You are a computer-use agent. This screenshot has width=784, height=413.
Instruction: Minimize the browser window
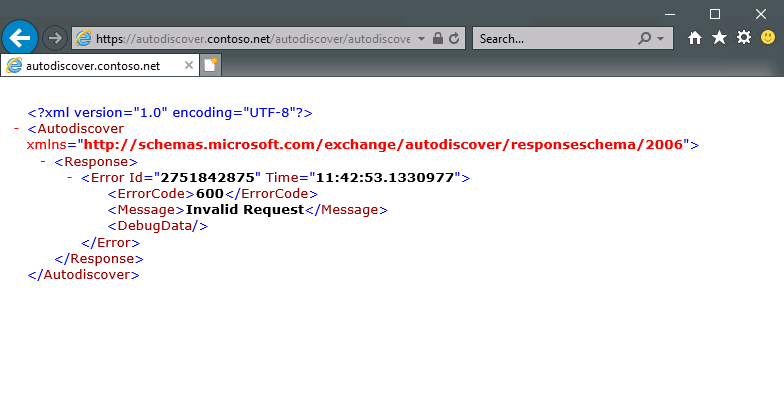670,14
